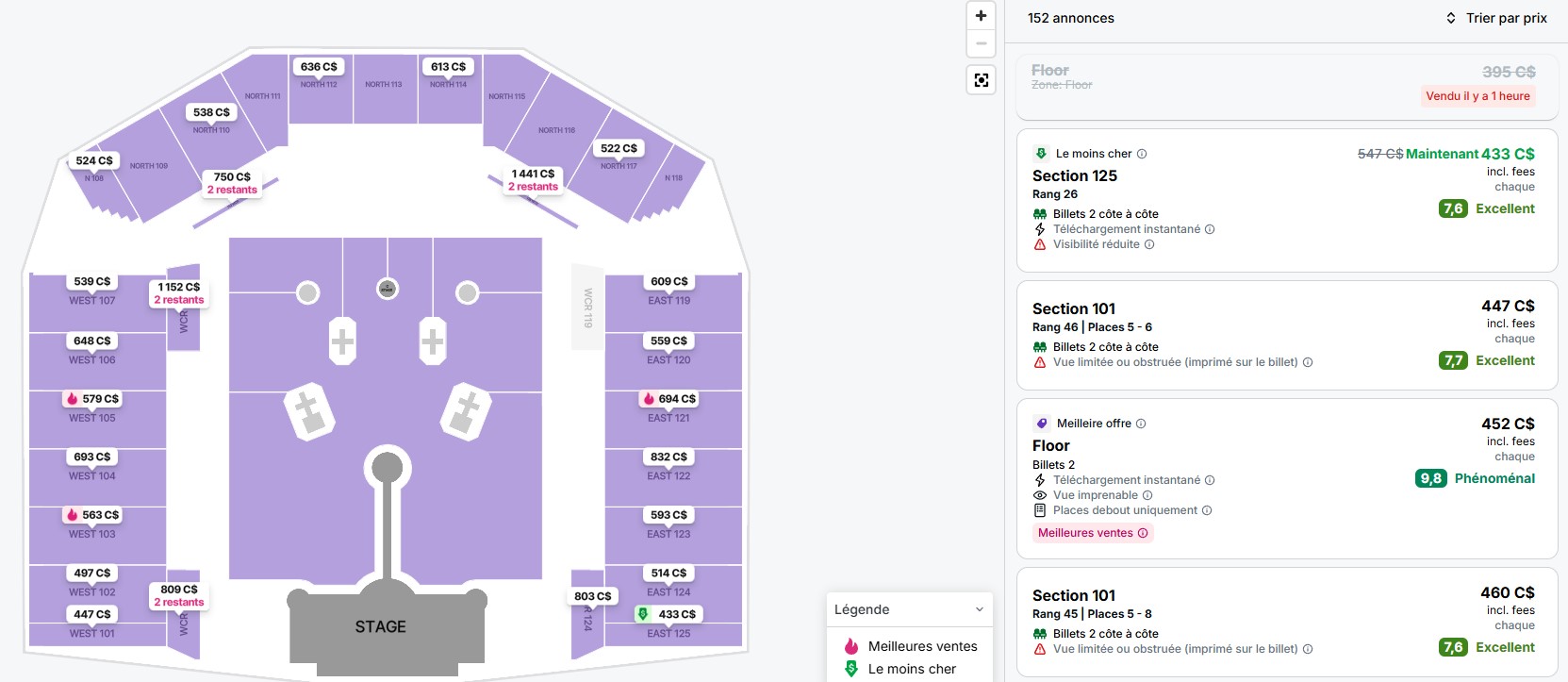Reset the seat map to full view
1568x682 pixels.
[981, 80]
